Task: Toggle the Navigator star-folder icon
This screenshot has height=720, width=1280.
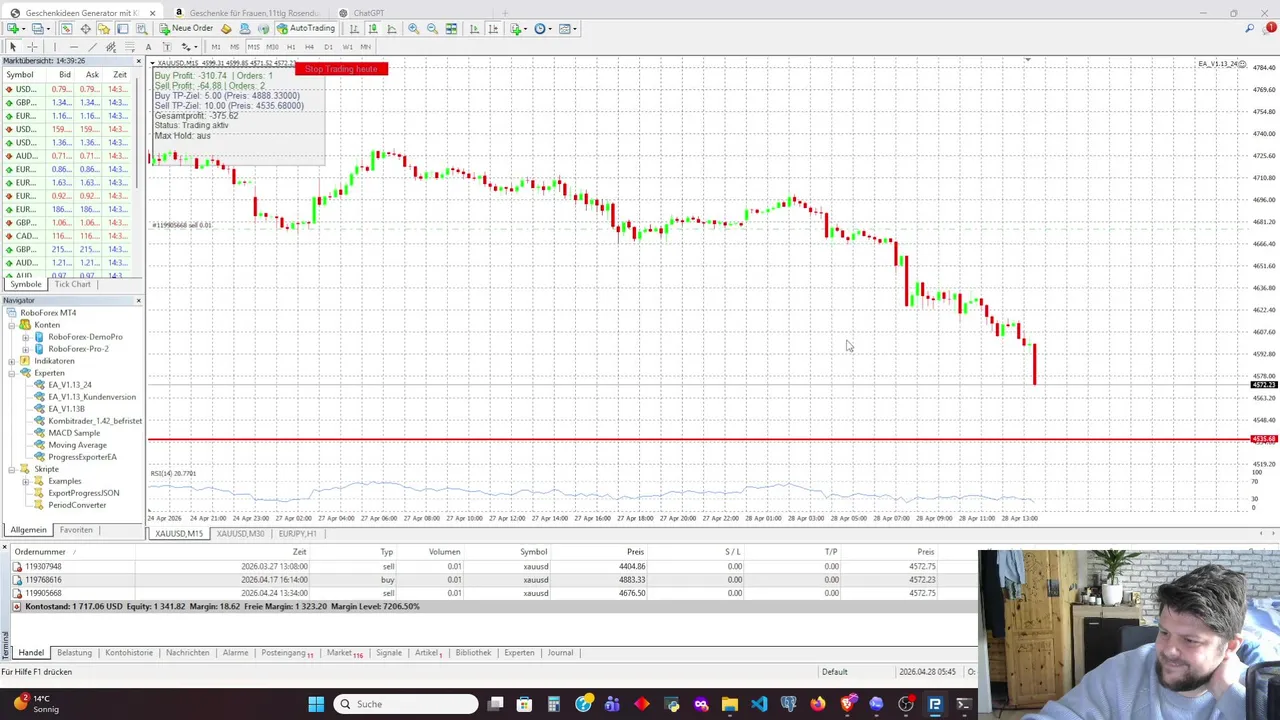Action: [x=104, y=28]
